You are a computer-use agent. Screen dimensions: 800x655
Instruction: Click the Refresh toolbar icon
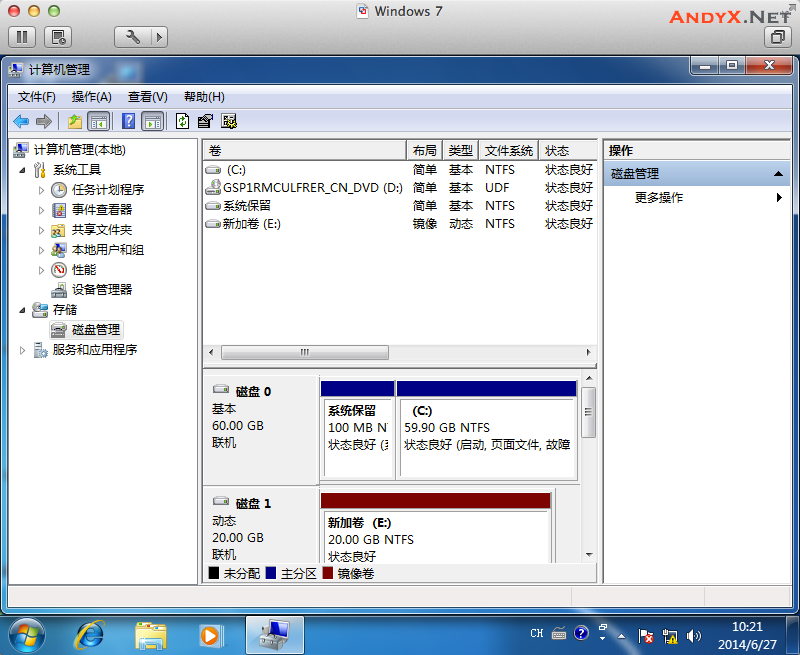coord(182,121)
